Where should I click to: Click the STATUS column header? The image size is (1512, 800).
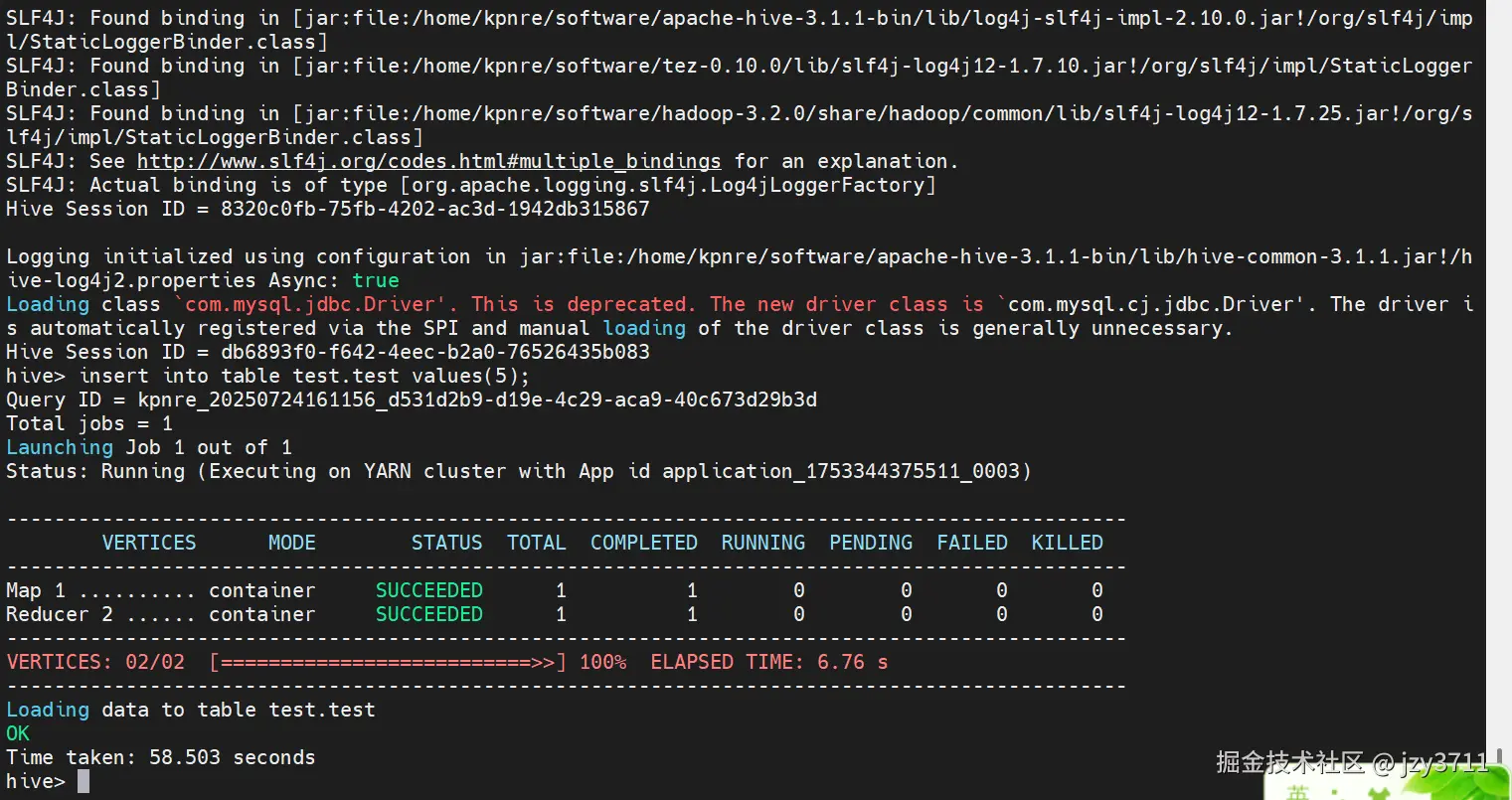pyautogui.click(x=447, y=543)
